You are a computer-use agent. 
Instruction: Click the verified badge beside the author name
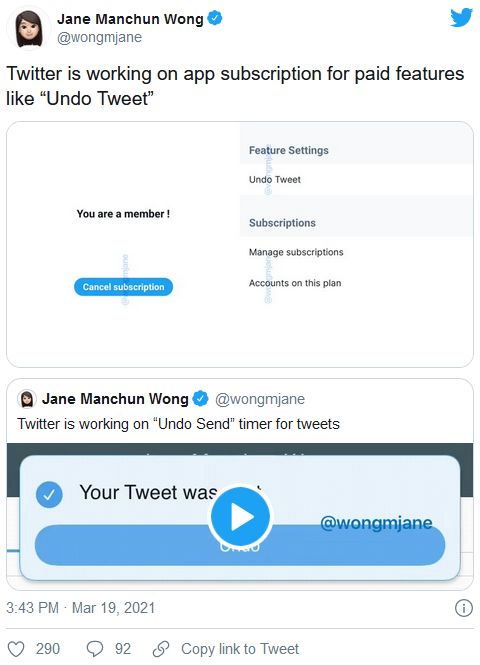click(x=215, y=18)
